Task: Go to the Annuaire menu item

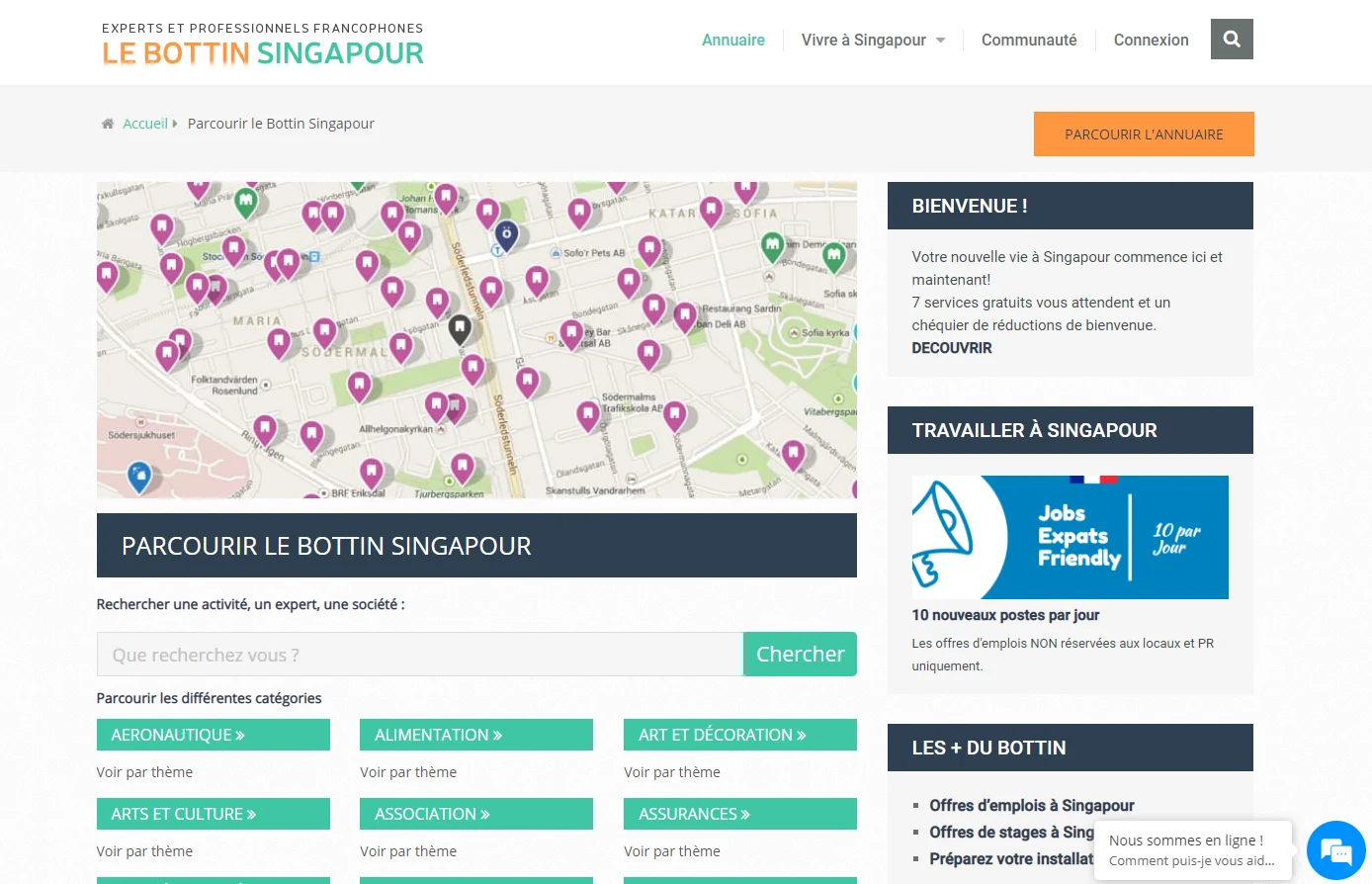Action: pos(733,40)
